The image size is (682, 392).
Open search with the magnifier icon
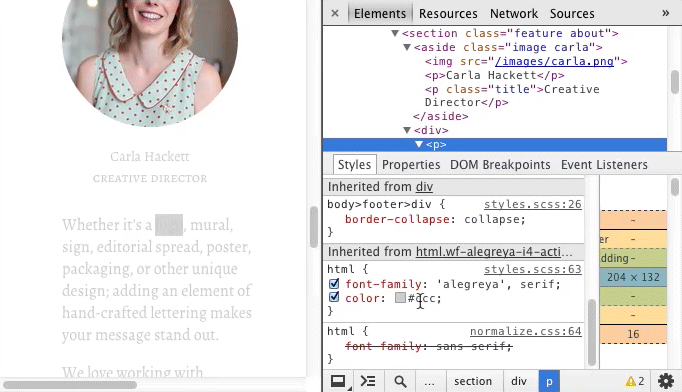pos(400,382)
